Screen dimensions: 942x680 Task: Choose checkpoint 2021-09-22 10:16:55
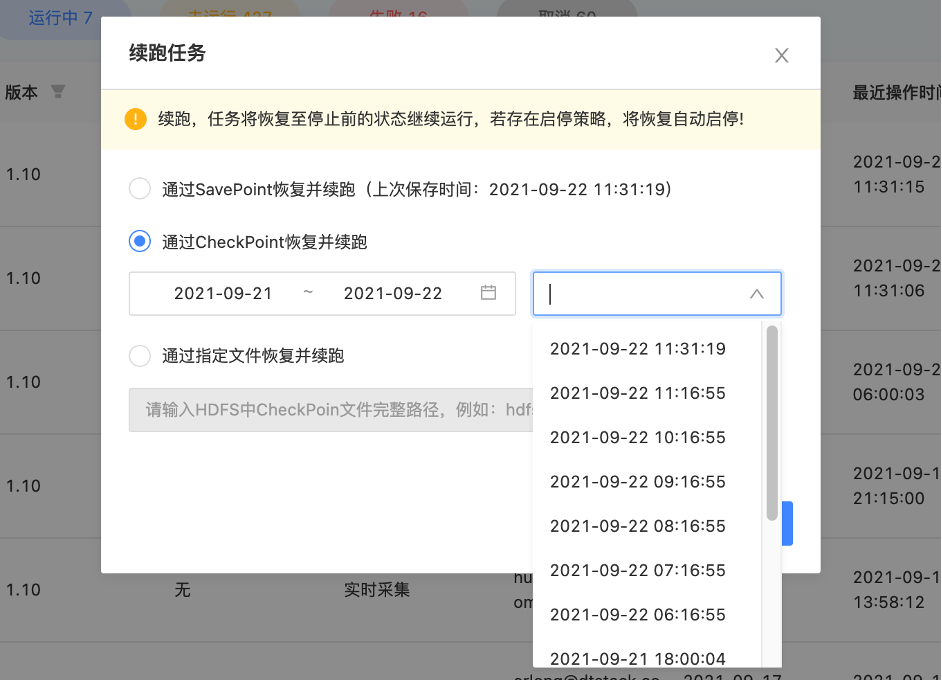click(648, 437)
